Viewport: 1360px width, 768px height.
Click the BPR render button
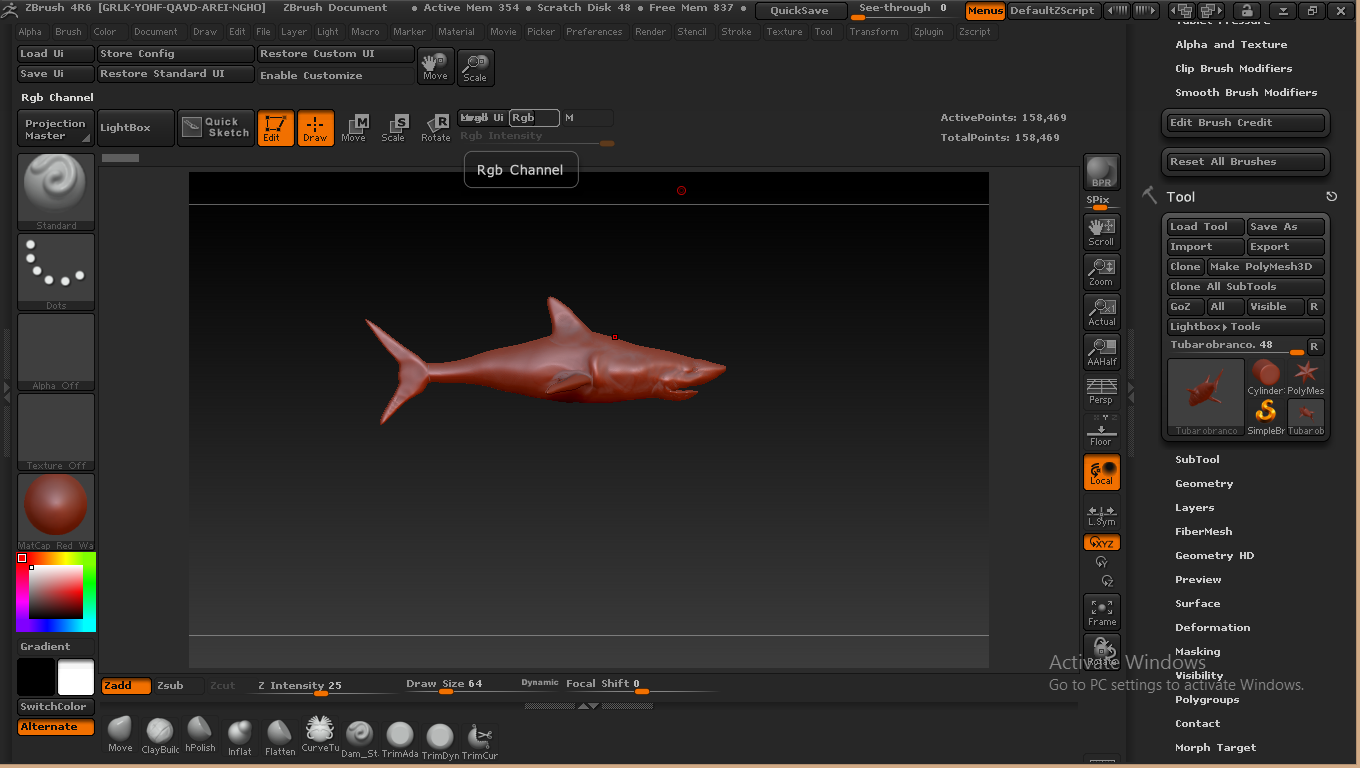point(1102,171)
